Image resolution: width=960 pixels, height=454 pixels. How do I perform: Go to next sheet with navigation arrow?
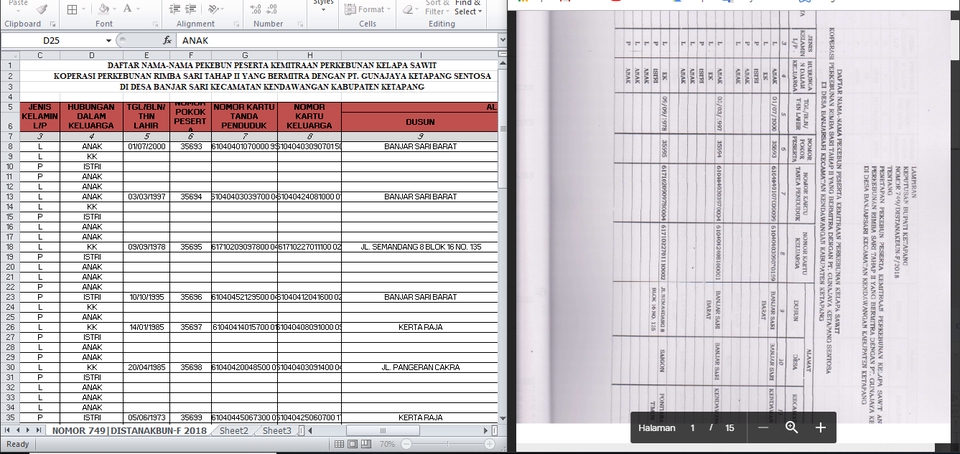28,431
